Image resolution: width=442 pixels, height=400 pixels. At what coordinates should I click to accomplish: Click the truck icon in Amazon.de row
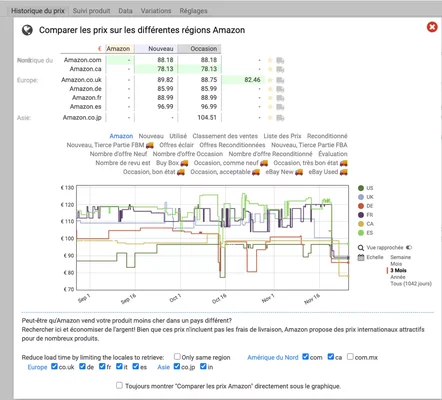(280, 89)
